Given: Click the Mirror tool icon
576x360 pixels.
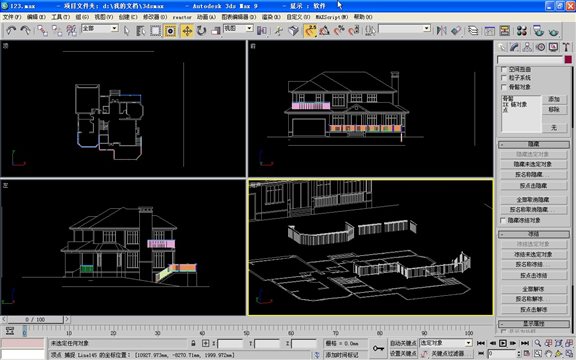Looking at the screenshot, I should click(441, 31).
